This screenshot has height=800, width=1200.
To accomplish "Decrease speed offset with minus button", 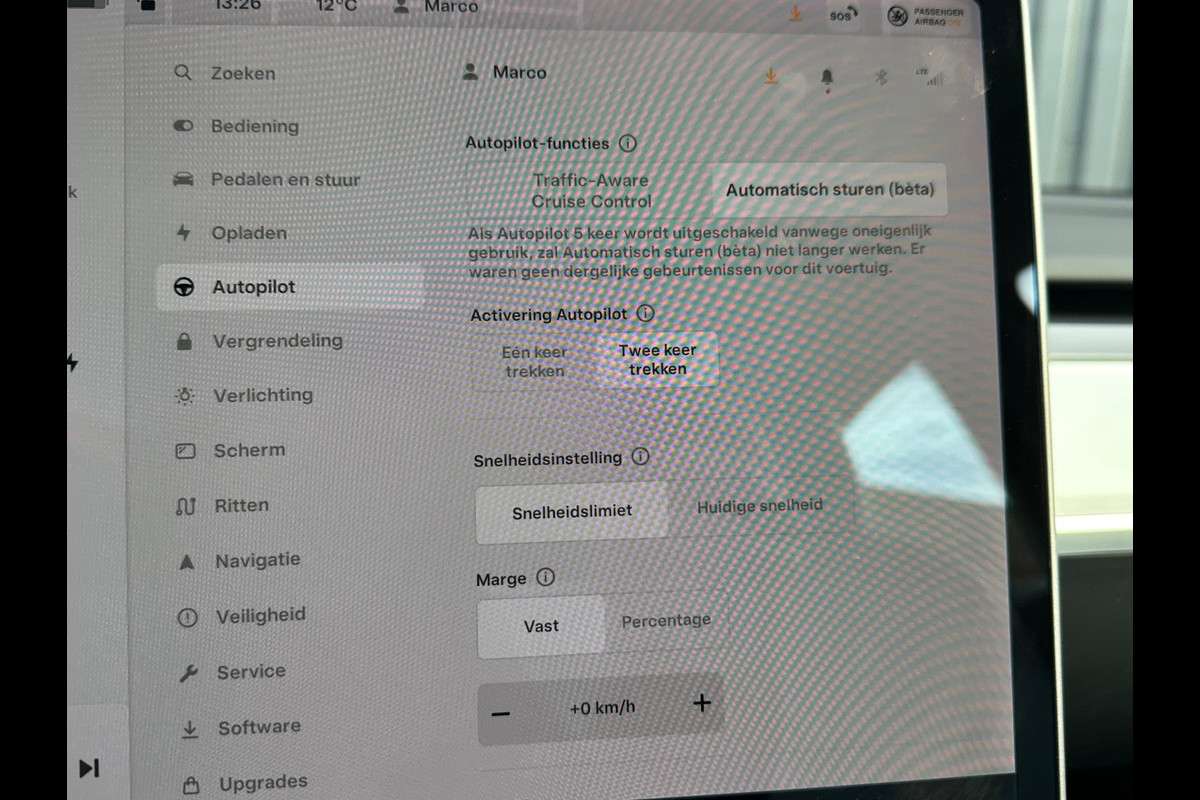I will point(501,713).
